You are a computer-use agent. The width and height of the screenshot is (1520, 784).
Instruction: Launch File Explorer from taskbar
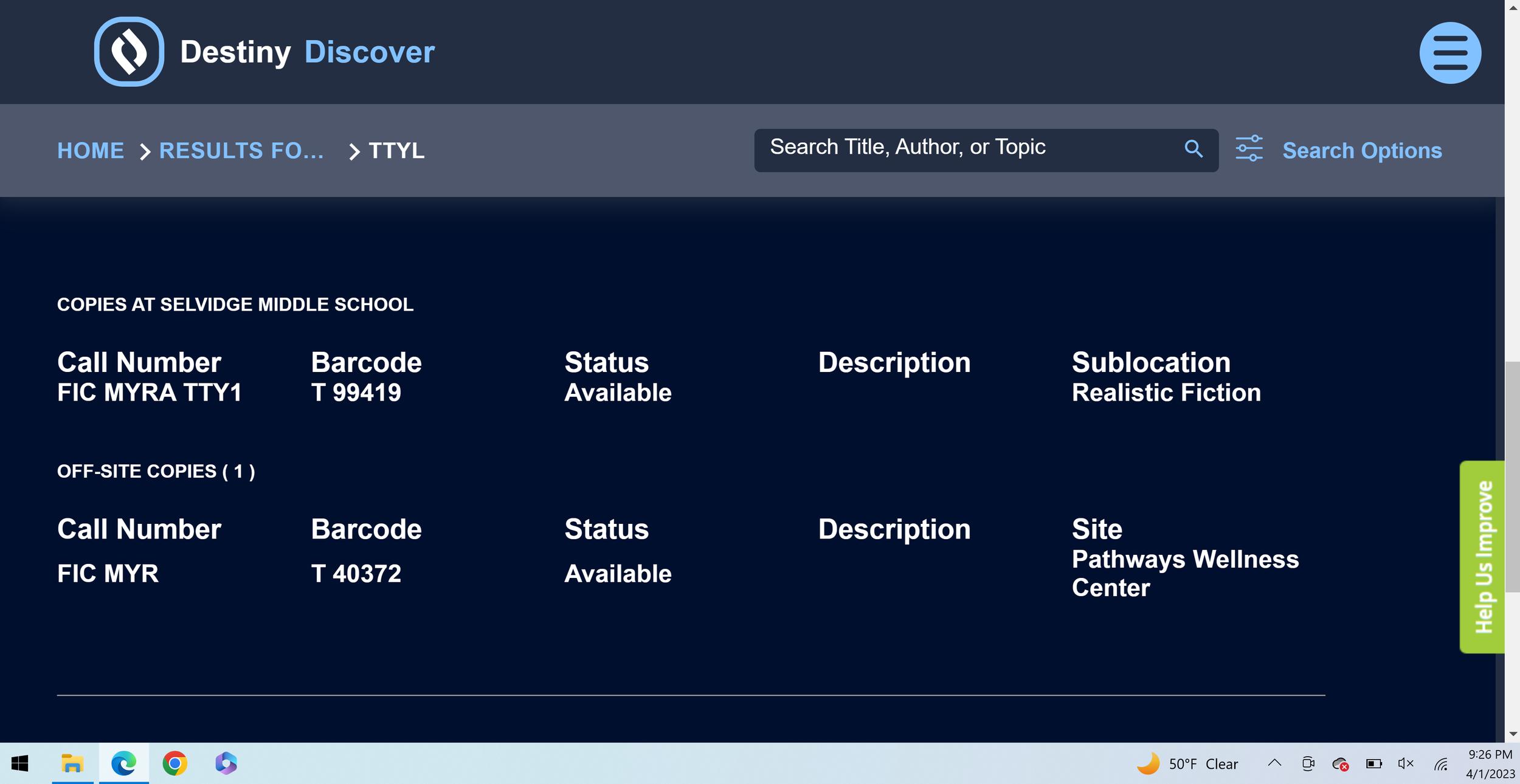[x=72, y=763]
